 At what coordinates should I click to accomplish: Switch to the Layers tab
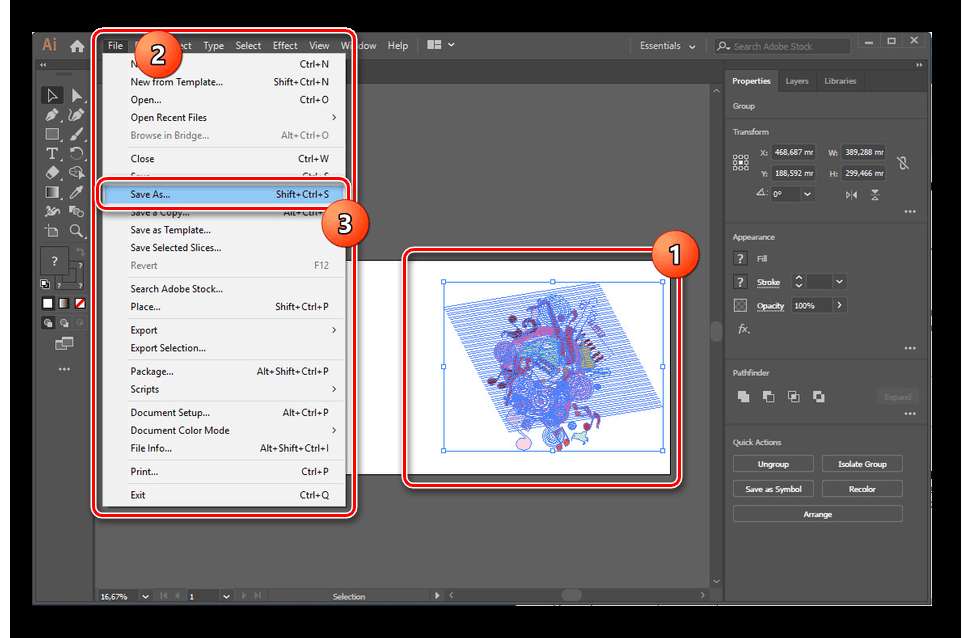(x=797, y=81)
